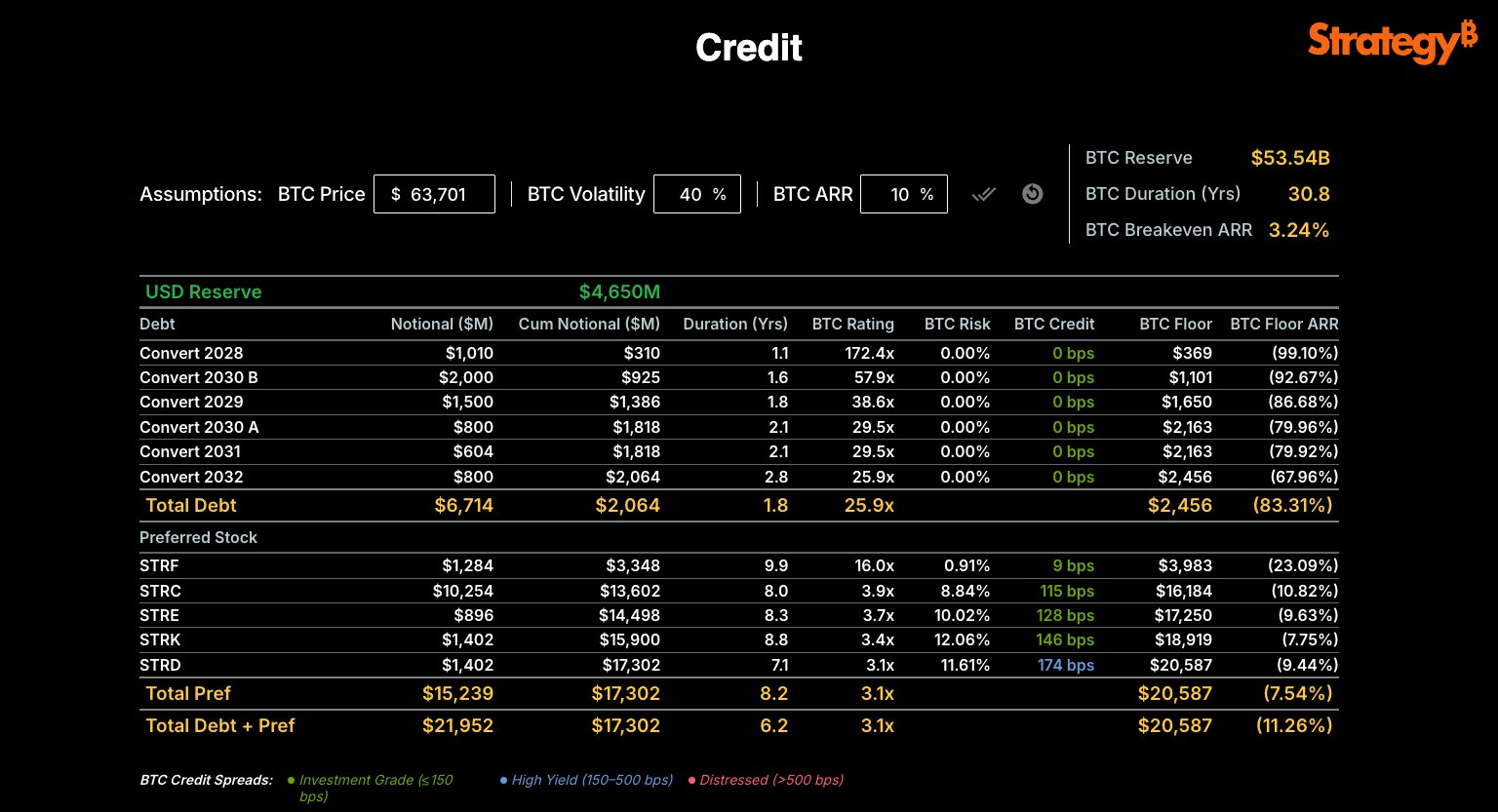Select the "Convert 2031" row name
This screenshot has width=1498, height=812.
[190, 451]
